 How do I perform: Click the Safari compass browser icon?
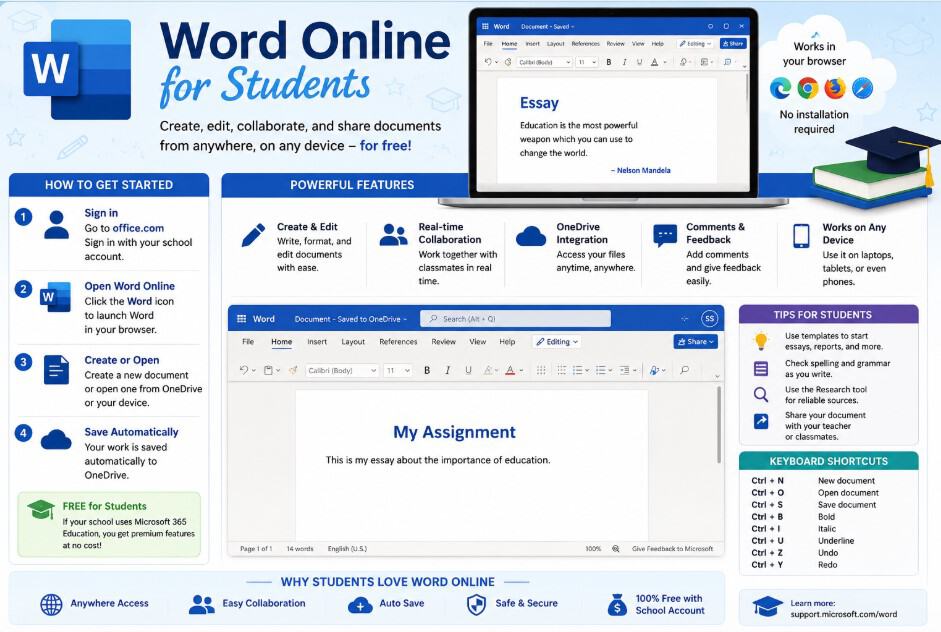coord(862,88)
